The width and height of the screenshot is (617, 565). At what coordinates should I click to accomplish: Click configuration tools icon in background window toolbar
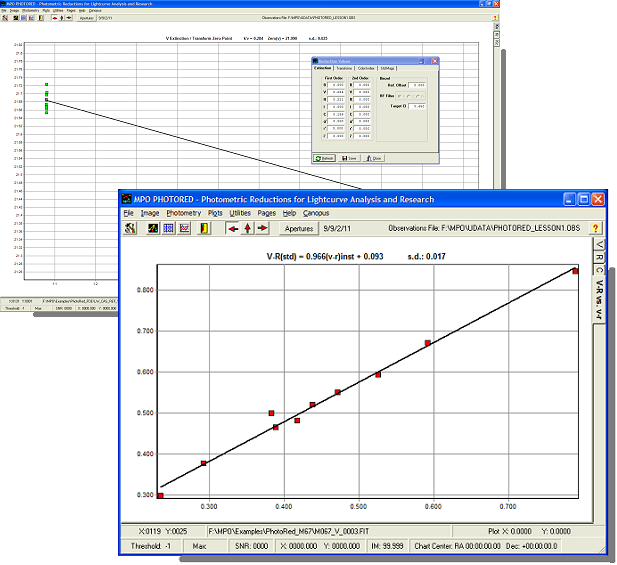5,18
